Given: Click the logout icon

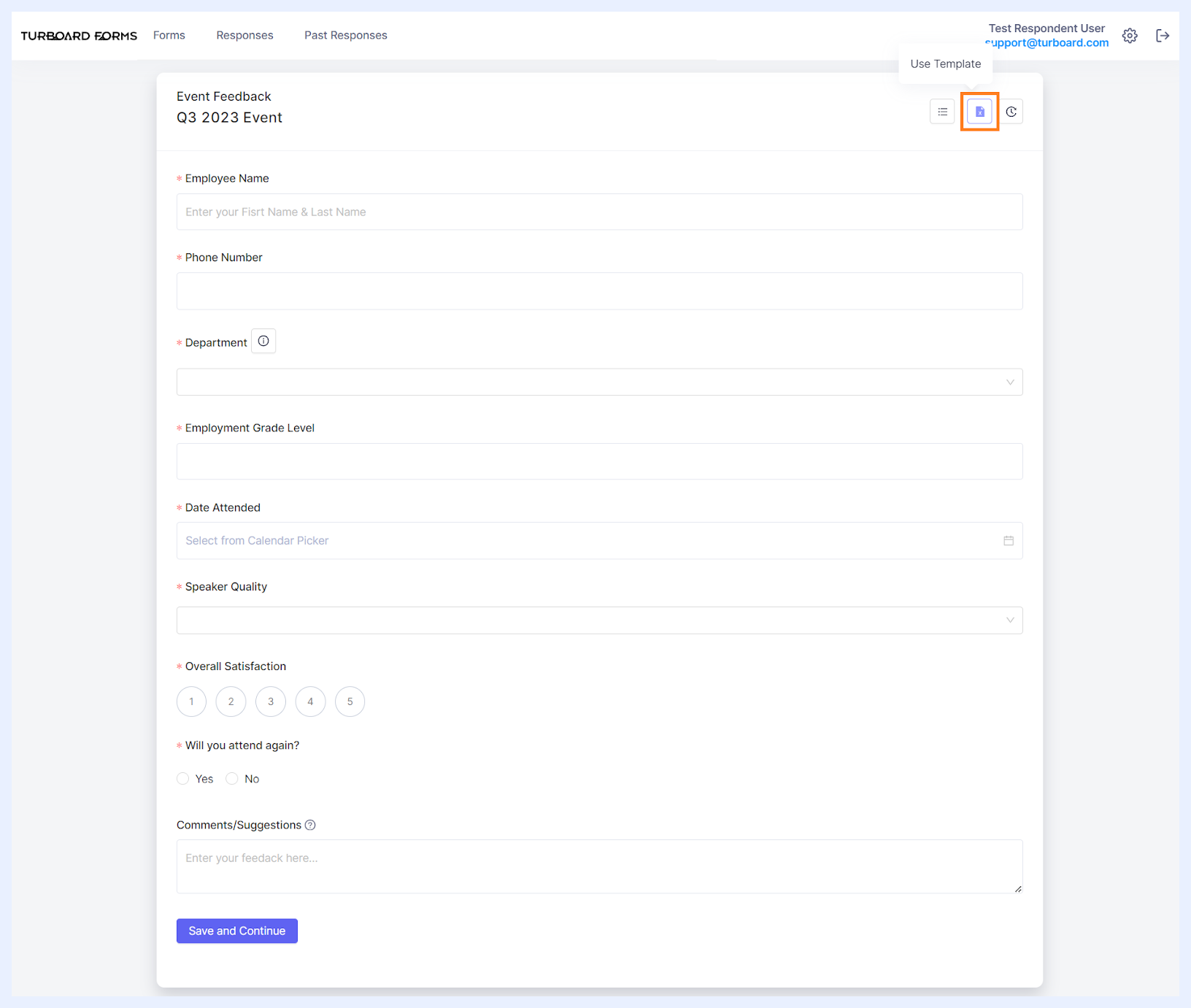Looking at the screenshot, I should coord(1163,36).
